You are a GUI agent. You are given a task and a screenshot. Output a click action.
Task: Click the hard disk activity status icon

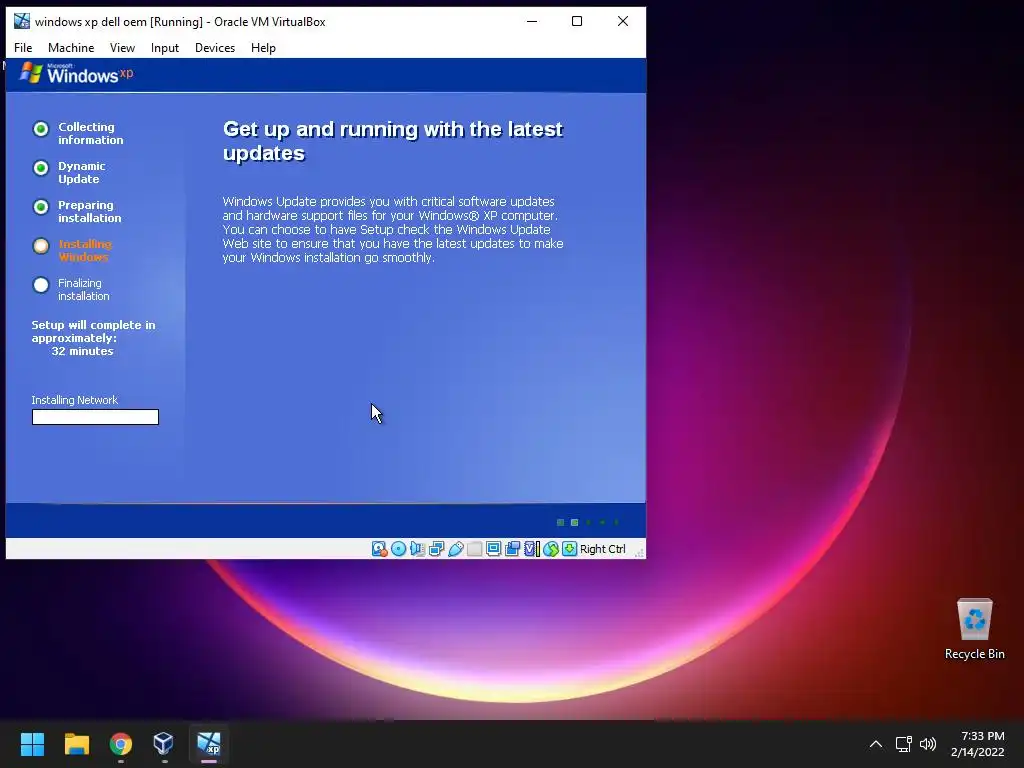(379, 549)
